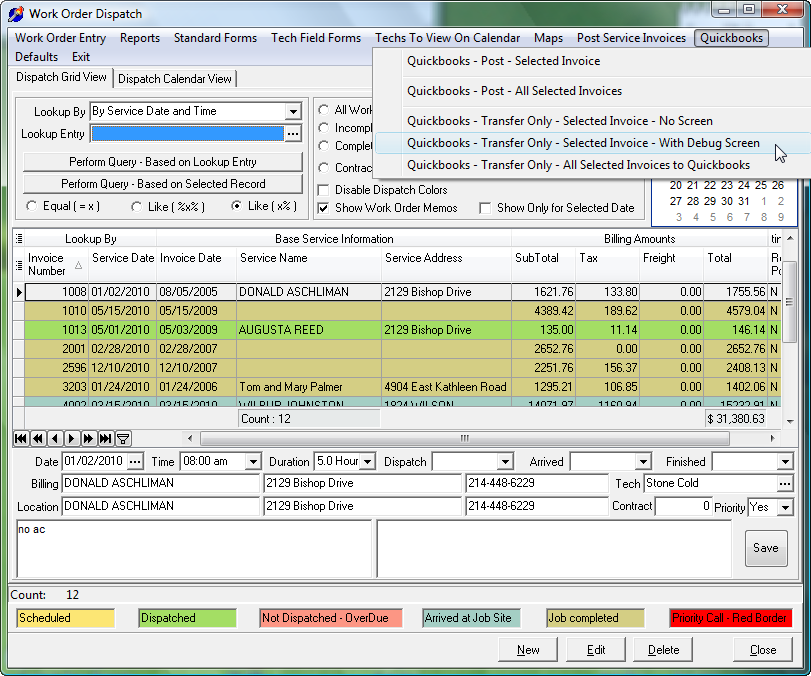Open the grid filter funnel icon
The height and width of the screenshot is (676, 811).
(x=123, y=439)
